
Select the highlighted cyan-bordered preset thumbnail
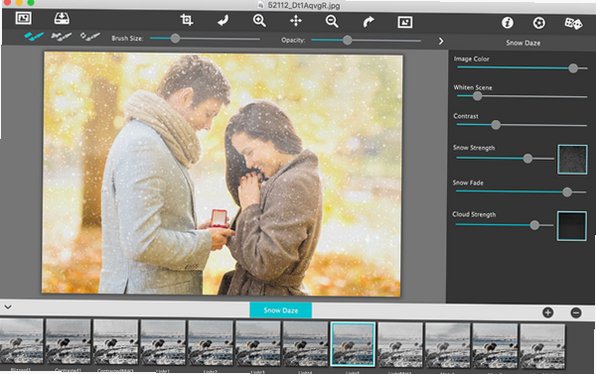tap(353, 344)
